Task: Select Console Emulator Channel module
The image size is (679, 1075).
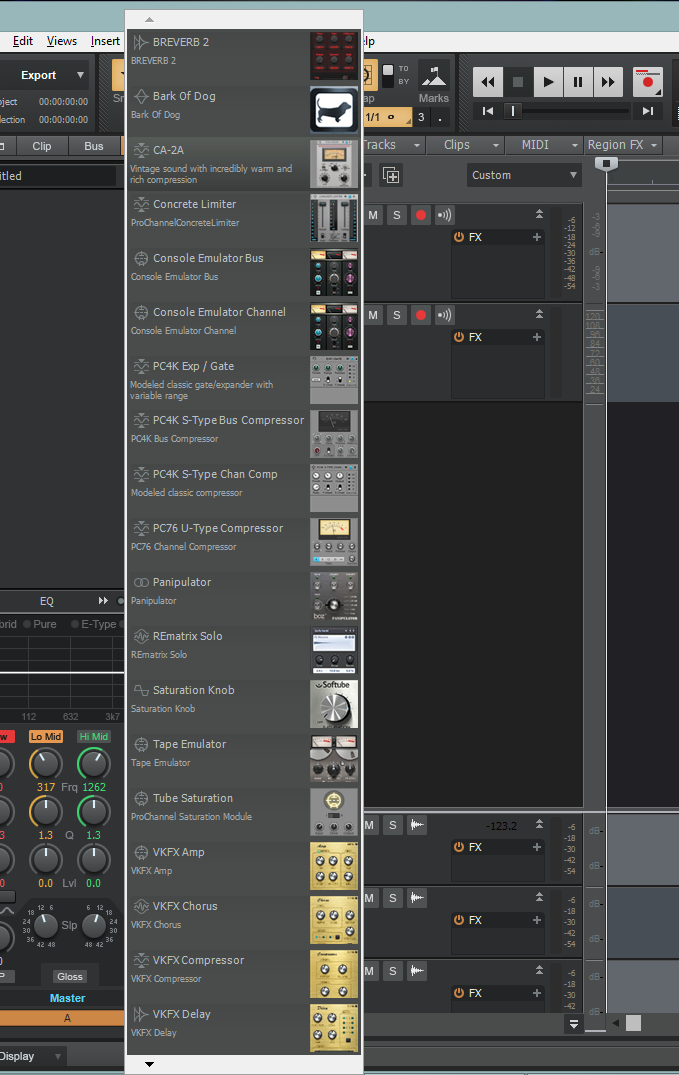Action: (243, 326)
